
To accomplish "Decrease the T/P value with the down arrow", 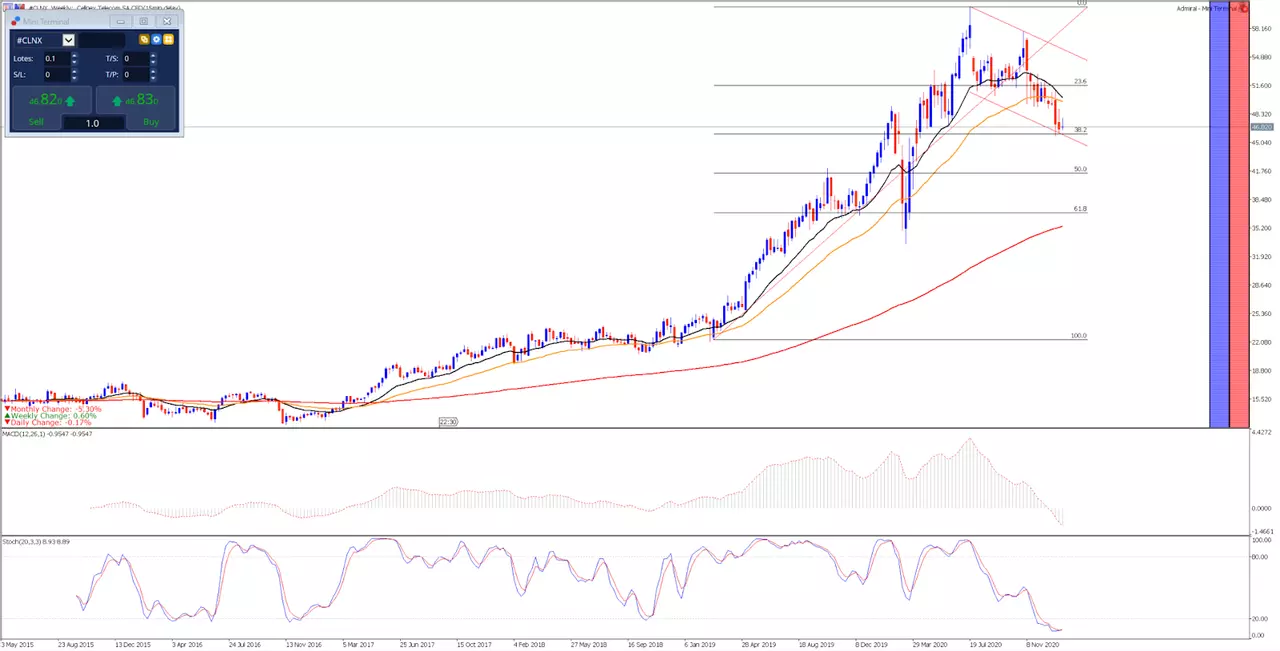I will click(153, 78).
